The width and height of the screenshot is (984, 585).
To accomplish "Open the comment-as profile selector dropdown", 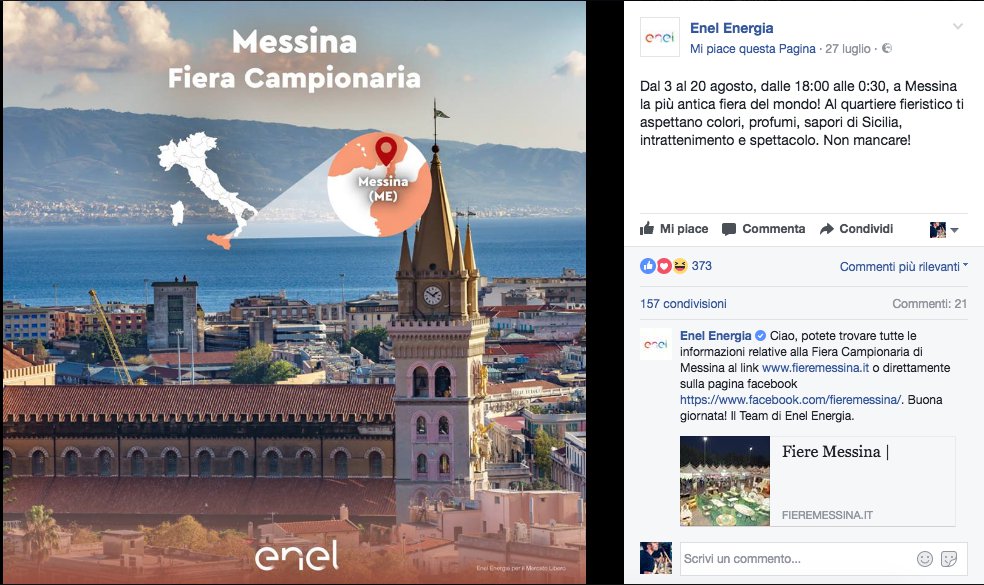I will (x=944, y=230).
